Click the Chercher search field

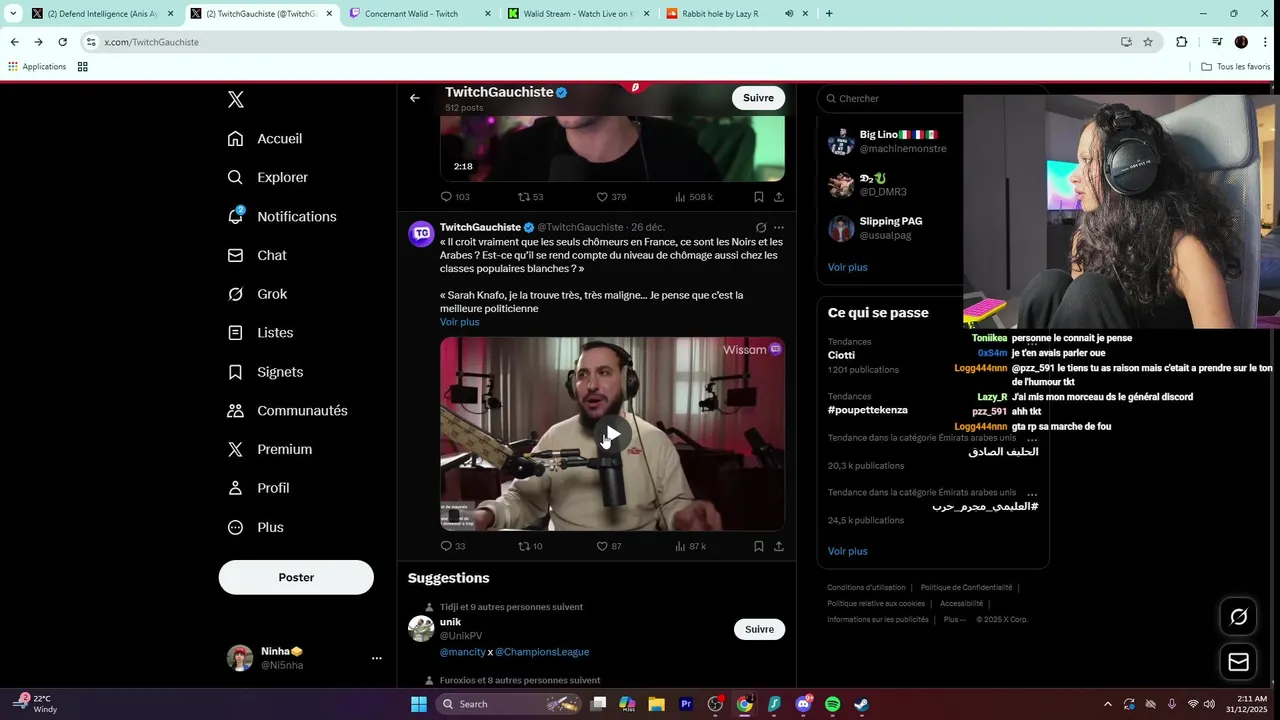click(x=888, y=98)
